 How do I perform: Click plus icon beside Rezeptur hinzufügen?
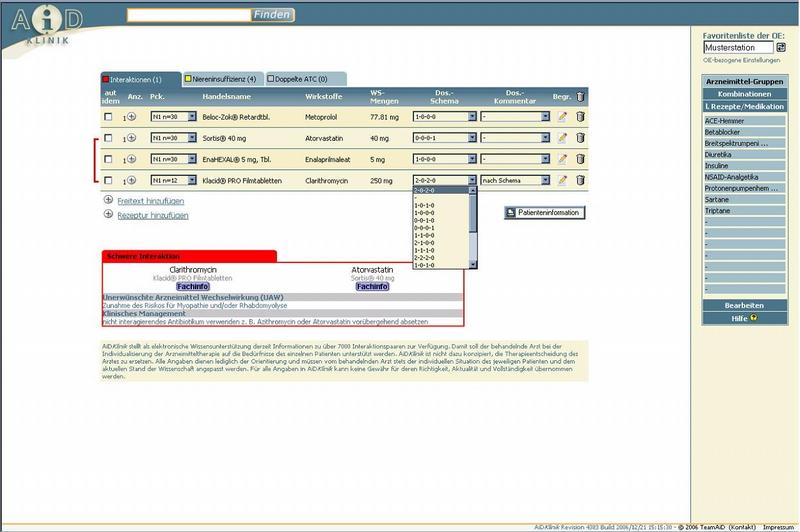[108, 214]
